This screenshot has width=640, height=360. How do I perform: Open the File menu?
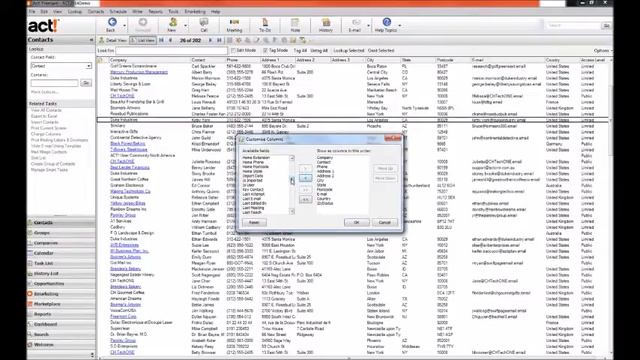(x=32, y=12)
